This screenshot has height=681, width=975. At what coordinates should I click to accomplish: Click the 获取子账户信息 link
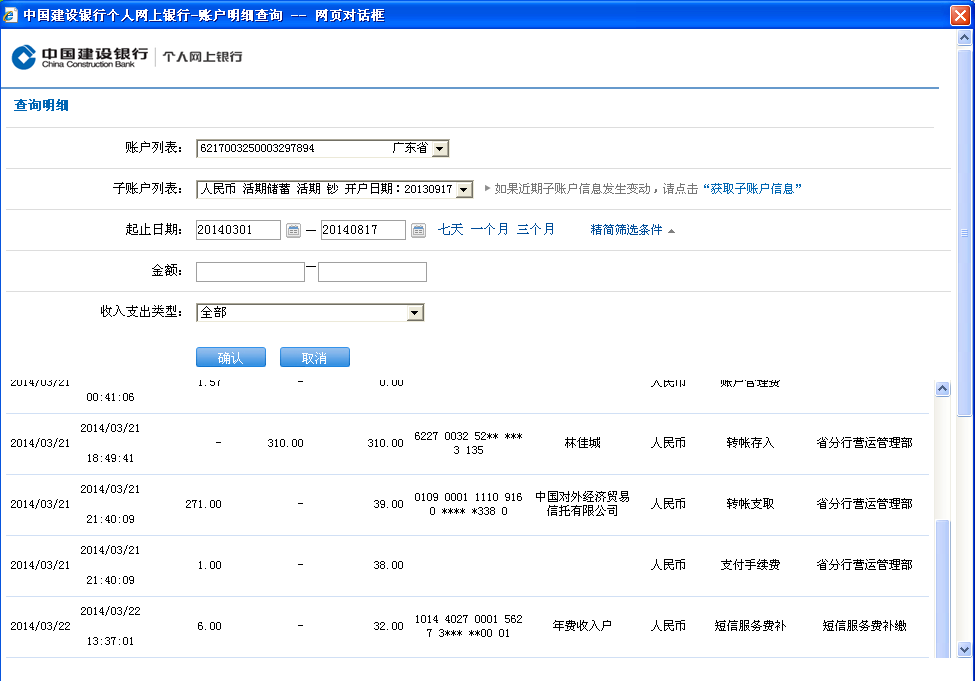click(x=752, y=189)
